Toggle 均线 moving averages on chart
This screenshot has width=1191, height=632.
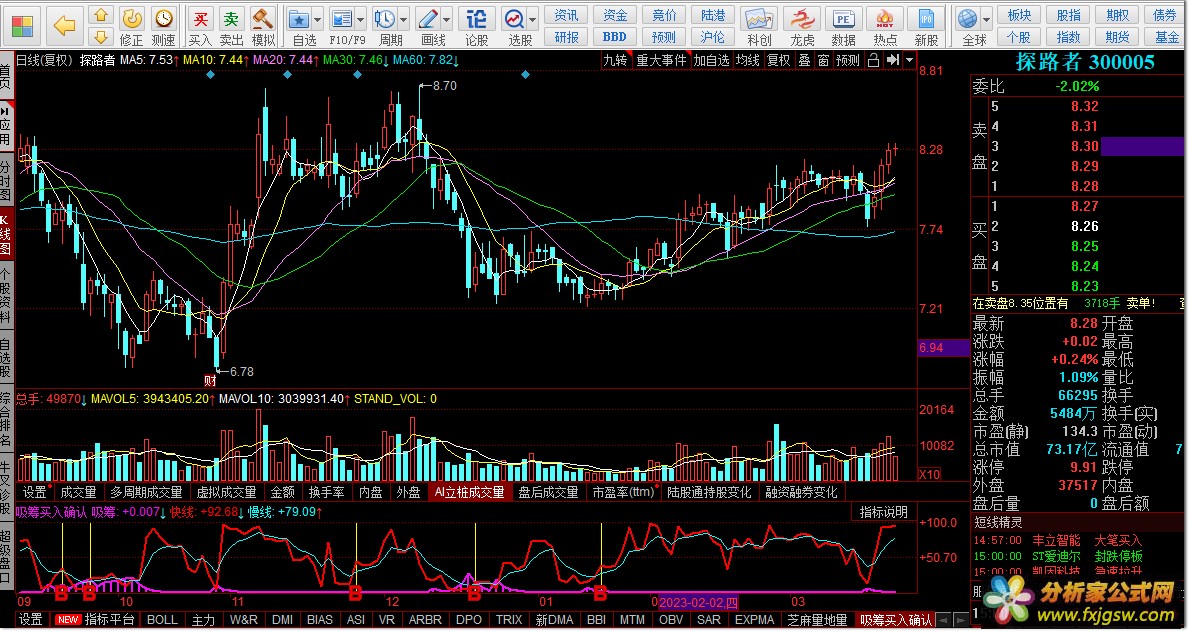point(747,60)
